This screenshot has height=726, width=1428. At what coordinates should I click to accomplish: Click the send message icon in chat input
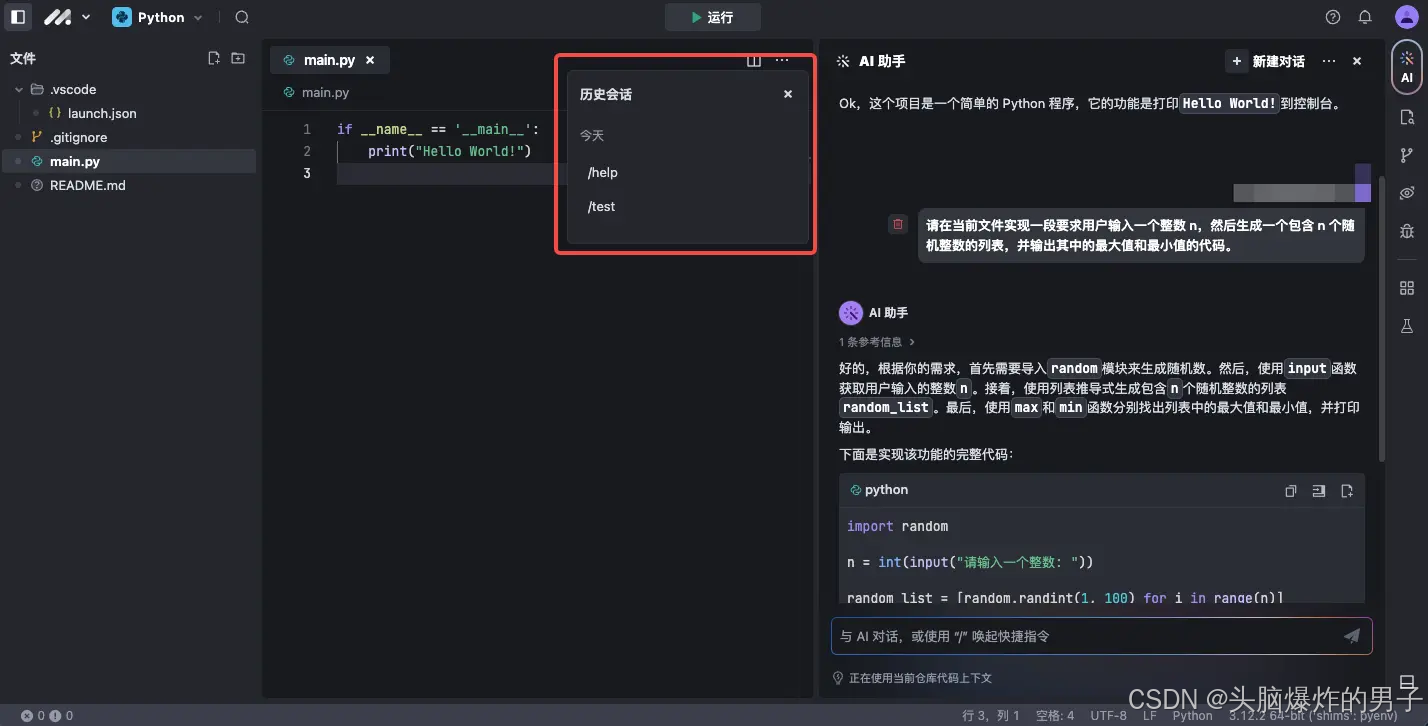pyautogui.click(x=1352, y=636)
